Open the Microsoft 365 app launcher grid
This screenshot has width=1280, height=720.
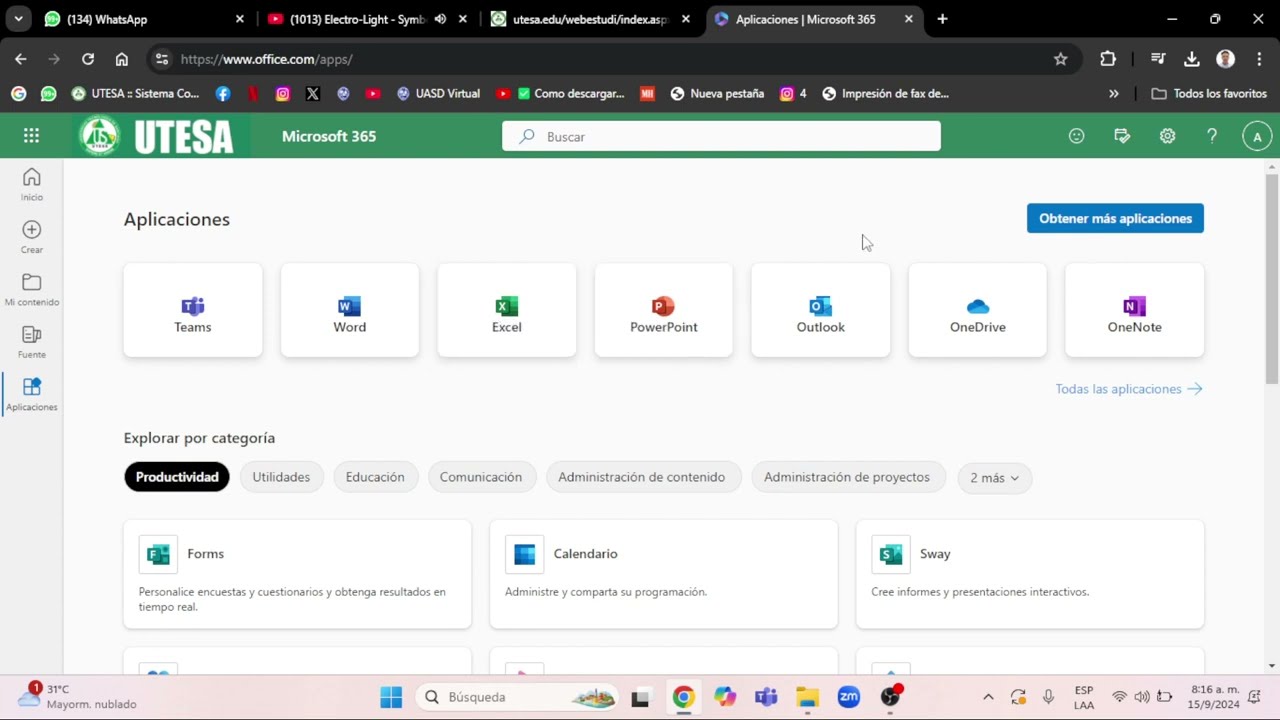point(31,136)
